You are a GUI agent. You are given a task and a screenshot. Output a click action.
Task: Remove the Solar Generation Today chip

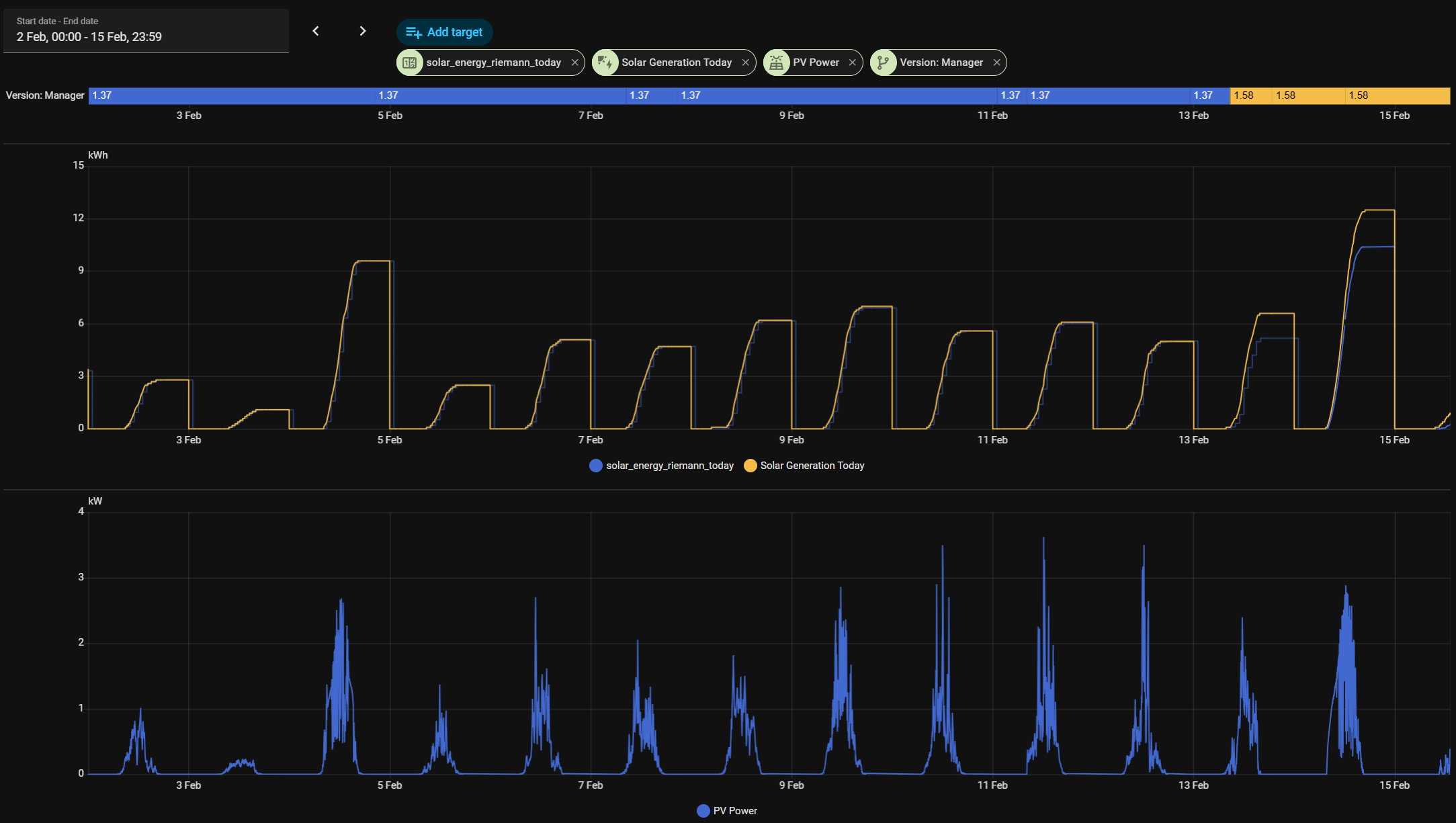tap(745, 62)
